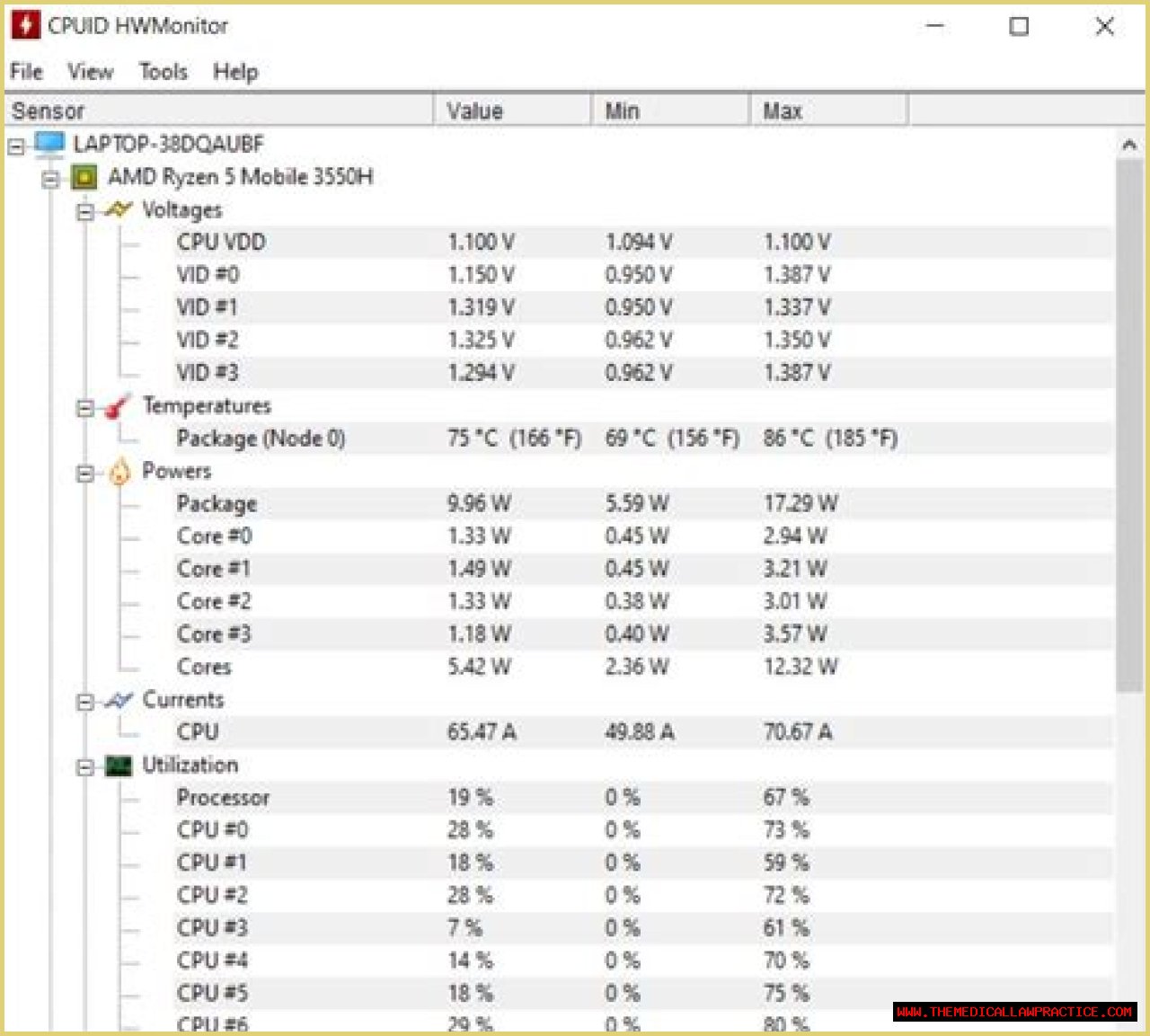Click the scrollbar up arrow
This screenshot has width=1150, height=1036.
pos(1129,144)
